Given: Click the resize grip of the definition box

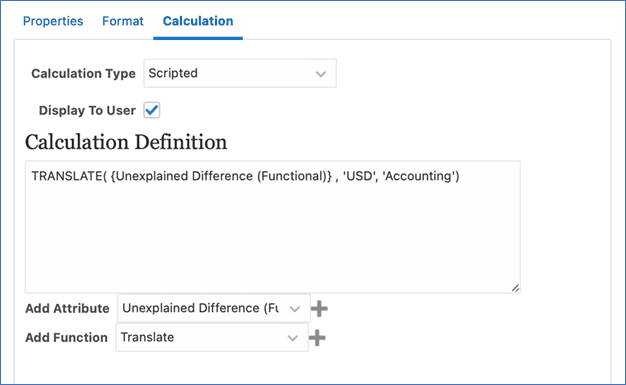Looking at the screenshot, I should click(515, 288).
